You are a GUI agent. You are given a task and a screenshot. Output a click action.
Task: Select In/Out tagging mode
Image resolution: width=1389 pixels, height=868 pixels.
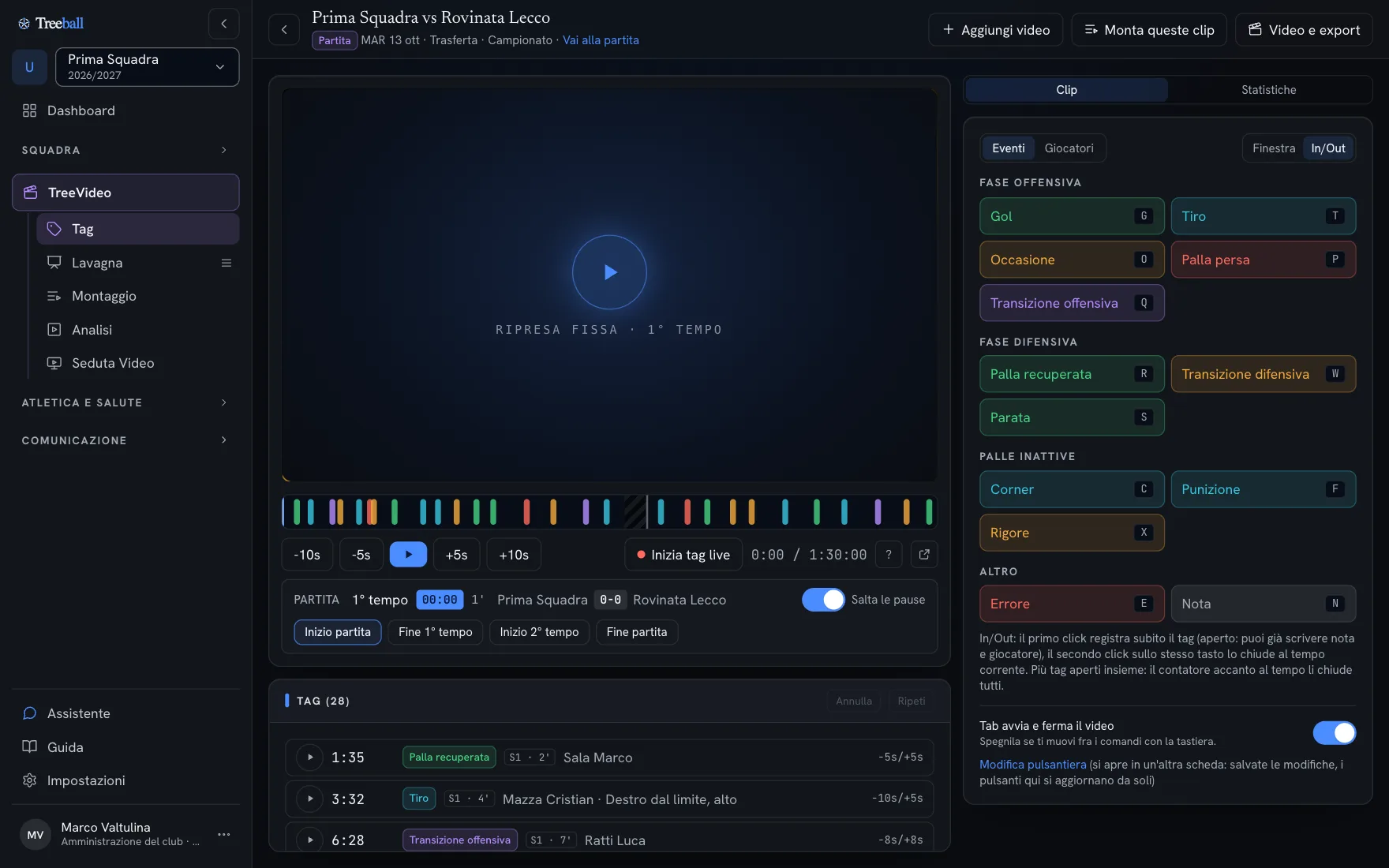1328,148
